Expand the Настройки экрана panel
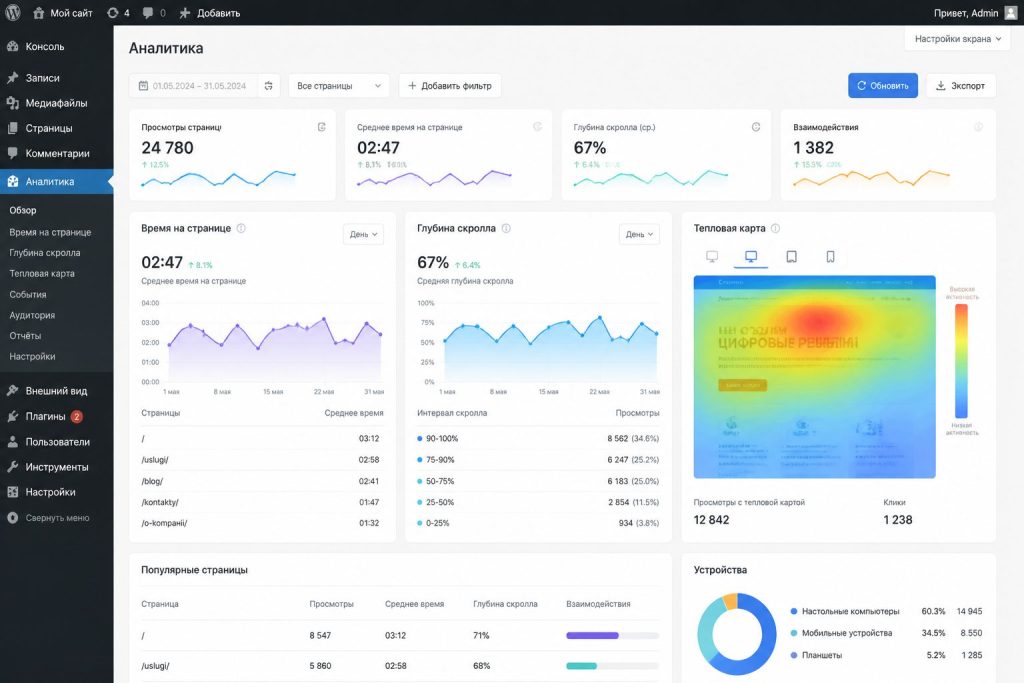1024x683 pixels. [957, 39]
